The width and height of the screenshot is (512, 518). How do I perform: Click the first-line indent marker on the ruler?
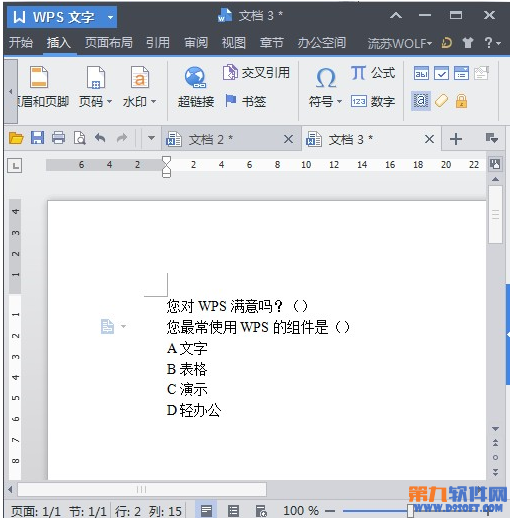pyautogui.click(x=166, y=160)
